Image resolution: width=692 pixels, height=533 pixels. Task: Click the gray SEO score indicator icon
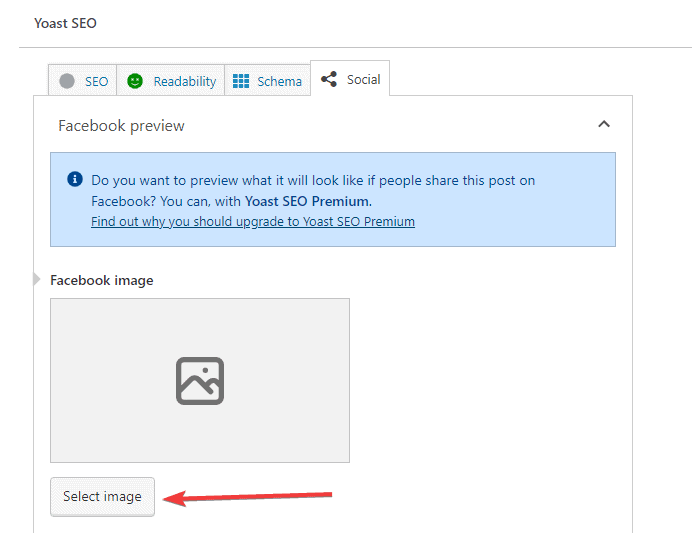click(x=67, y=81)
